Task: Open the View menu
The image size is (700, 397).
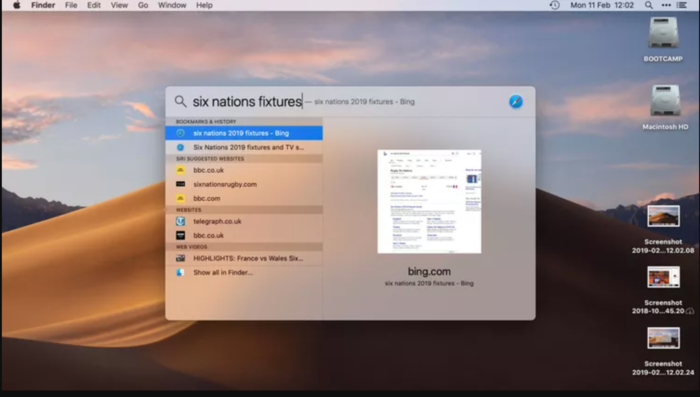Action: [119, 5]
